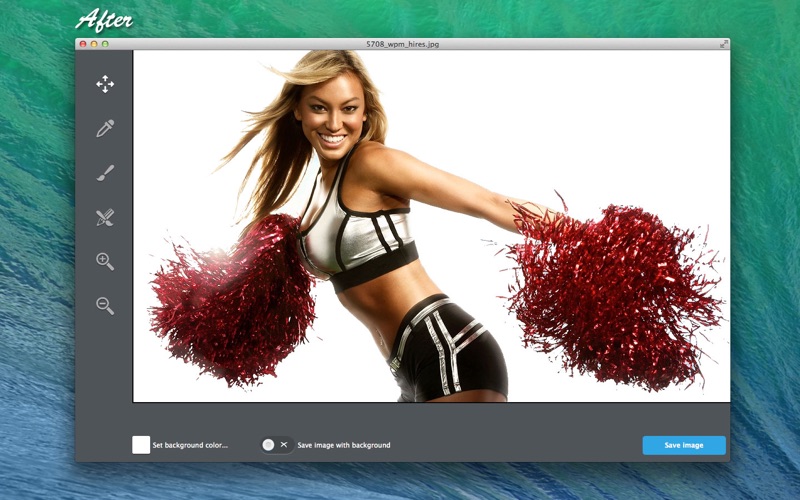Click the Zoom Out magnifier
This screenshot has width=800, height=500.
[x=105, y=306]
